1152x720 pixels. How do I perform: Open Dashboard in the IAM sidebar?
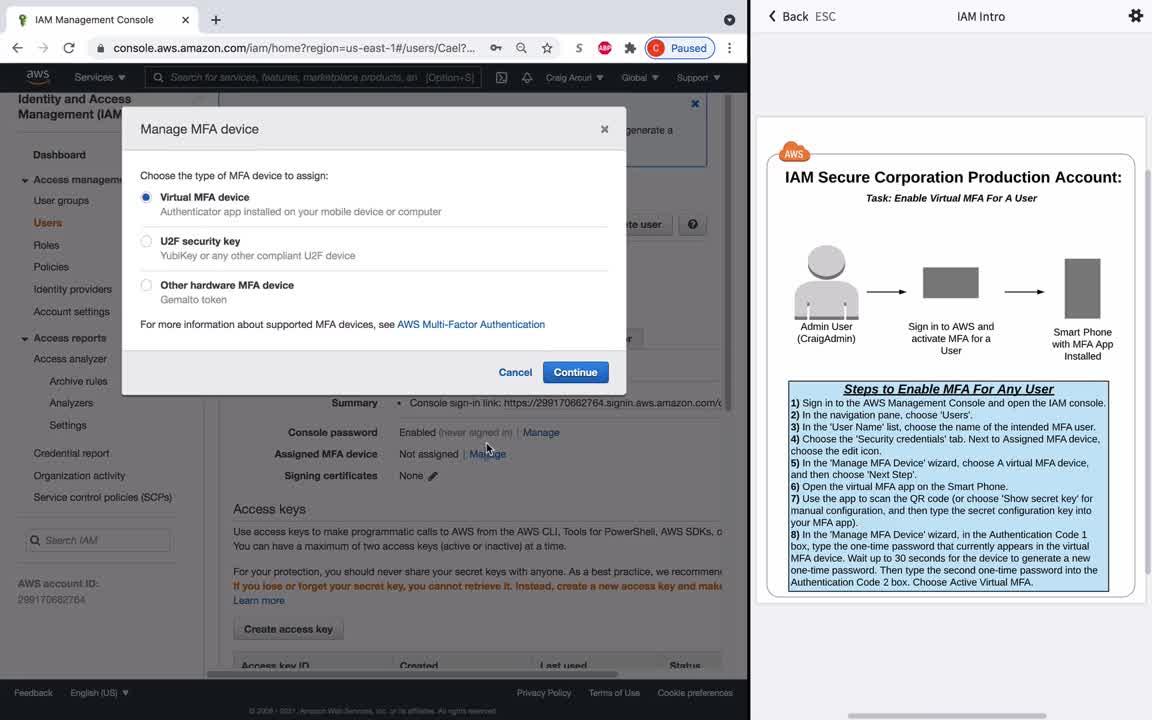click(x=60, y=155)
